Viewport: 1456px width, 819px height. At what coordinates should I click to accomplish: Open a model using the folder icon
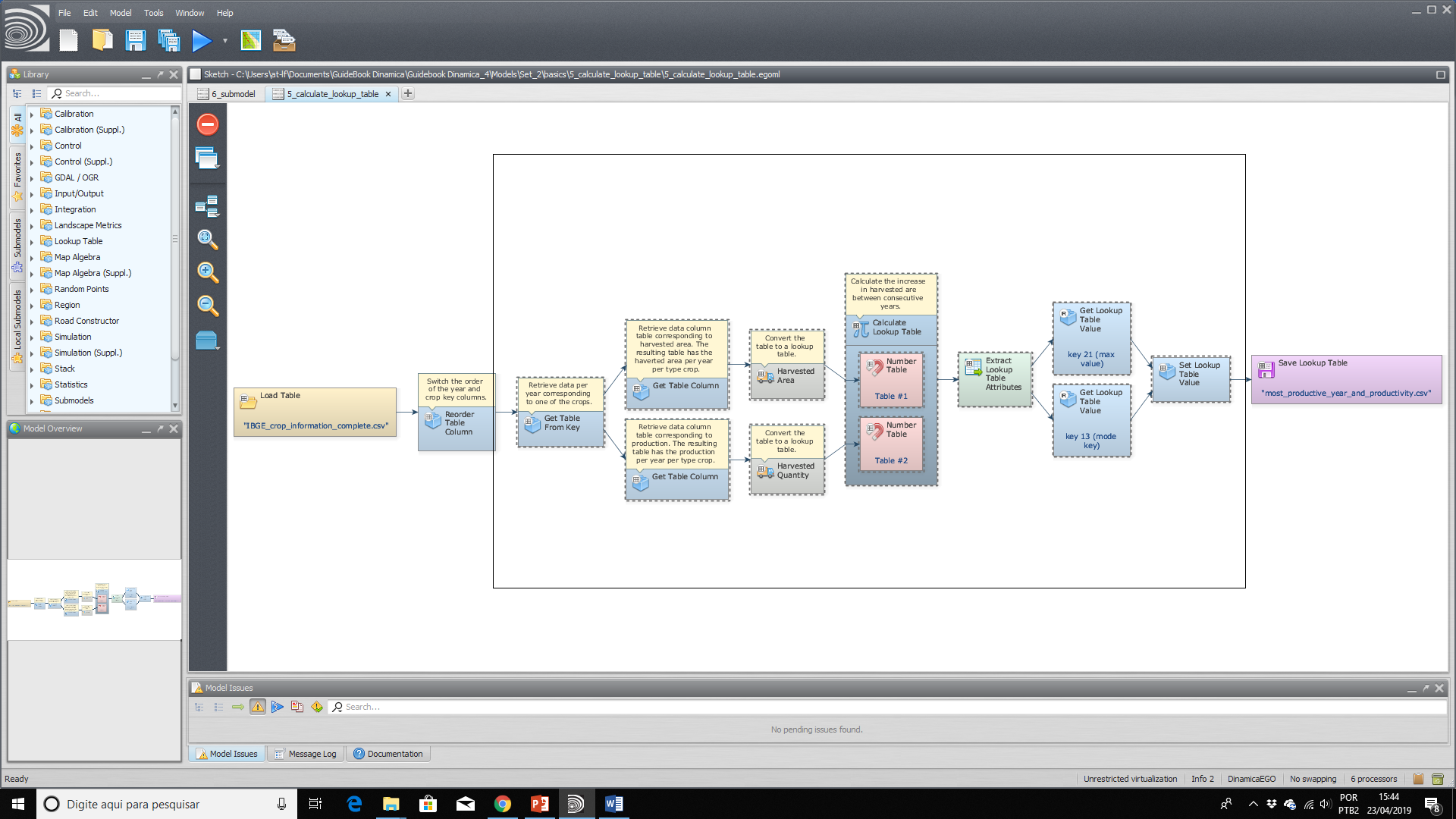tap(102, 40)
